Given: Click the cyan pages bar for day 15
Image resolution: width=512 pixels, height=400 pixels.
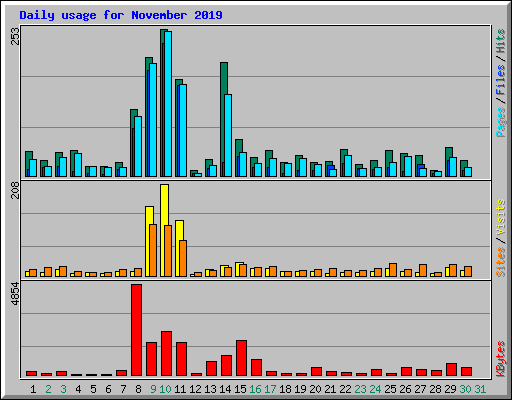Looking at the screenshot, I should (x=243, y=165).
